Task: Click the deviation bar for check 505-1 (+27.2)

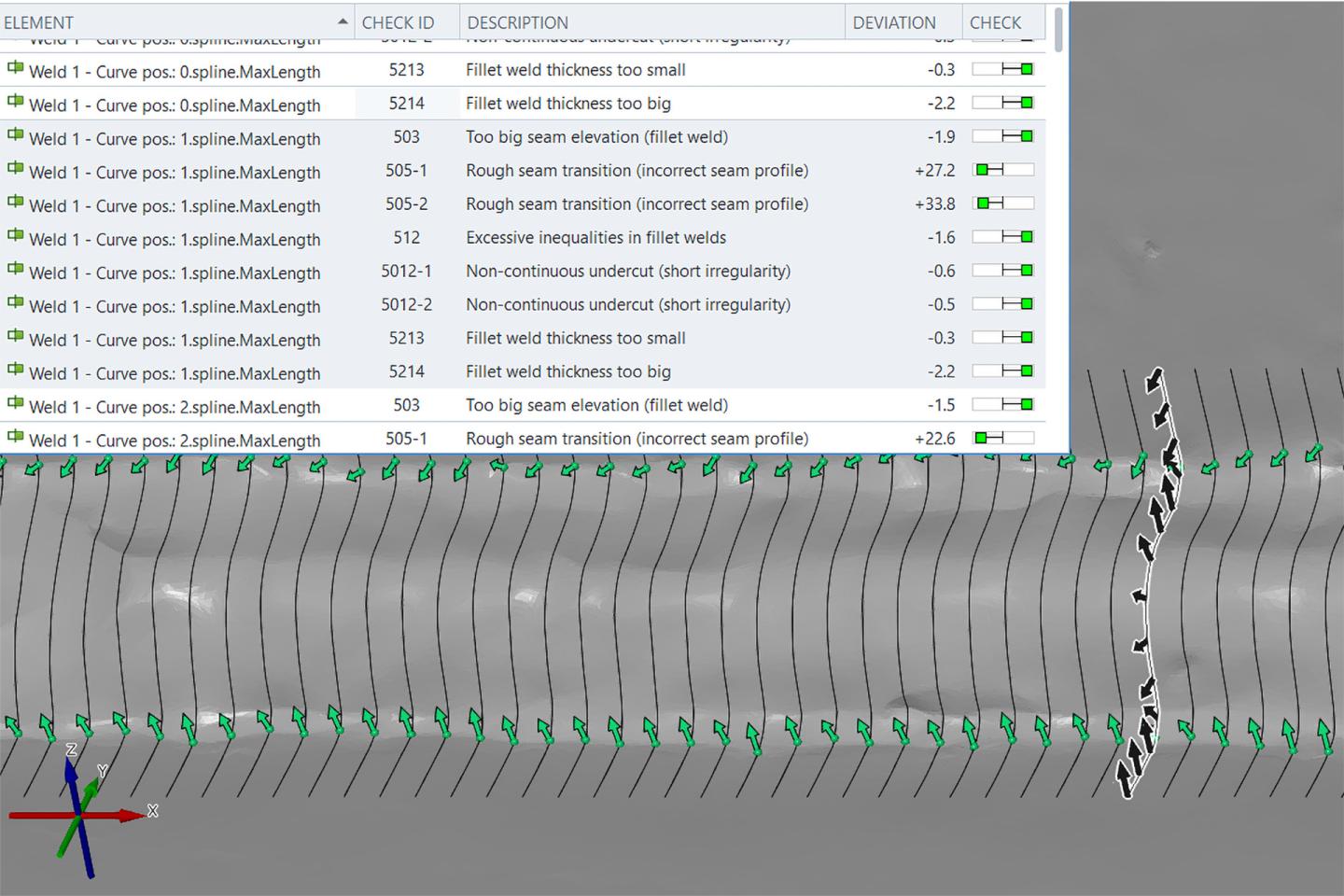Action: (x=1003, y=169)
